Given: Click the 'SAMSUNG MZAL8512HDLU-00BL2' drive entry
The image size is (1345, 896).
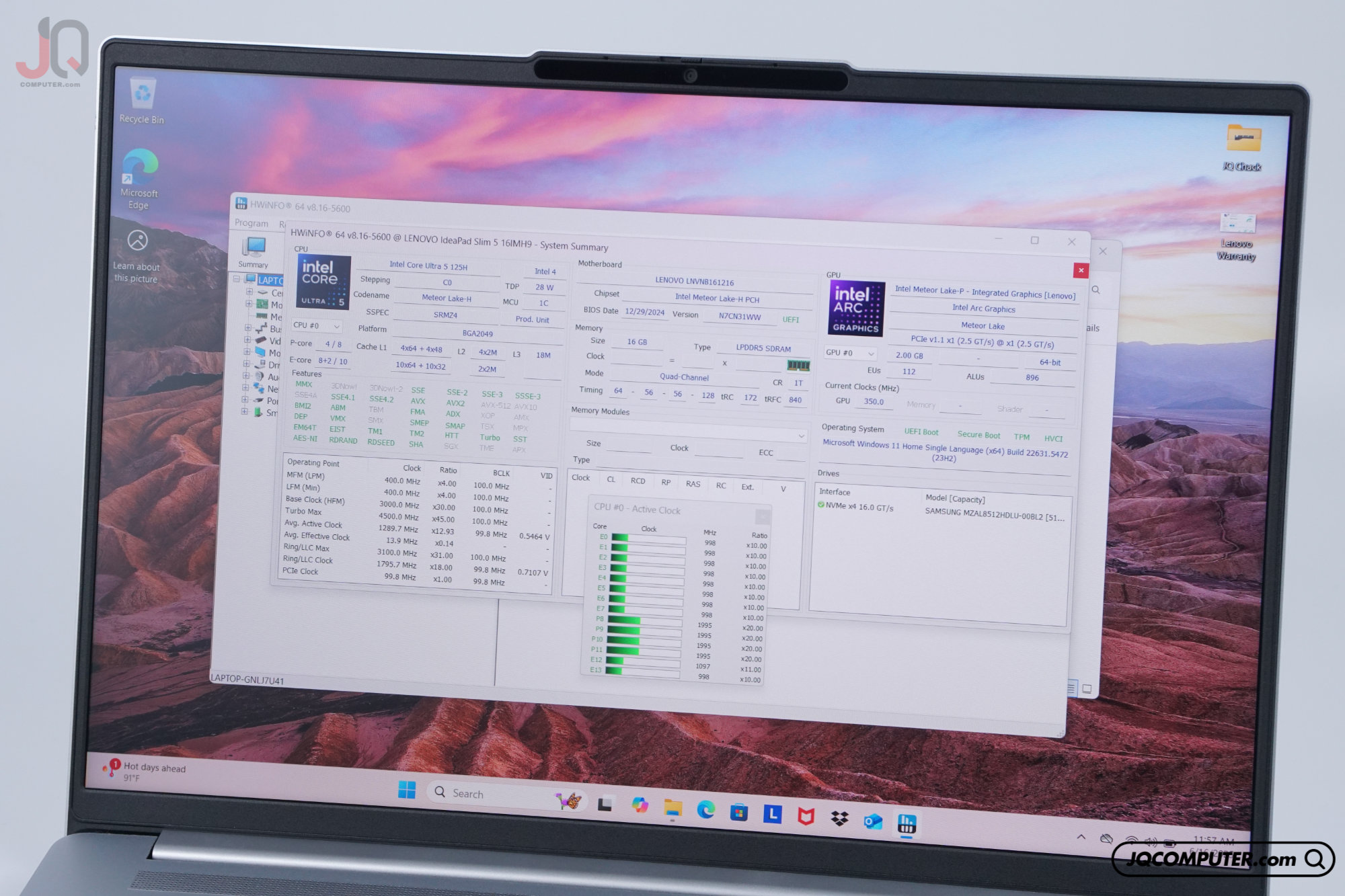Looking at the screenshot, I should coord(994,514).
